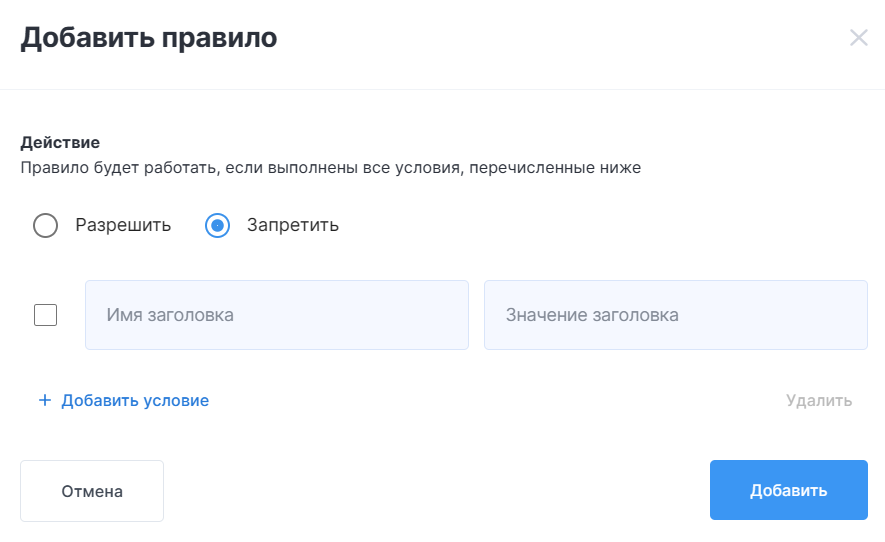Focus the Имя заголовка input field

click(277, 315)
